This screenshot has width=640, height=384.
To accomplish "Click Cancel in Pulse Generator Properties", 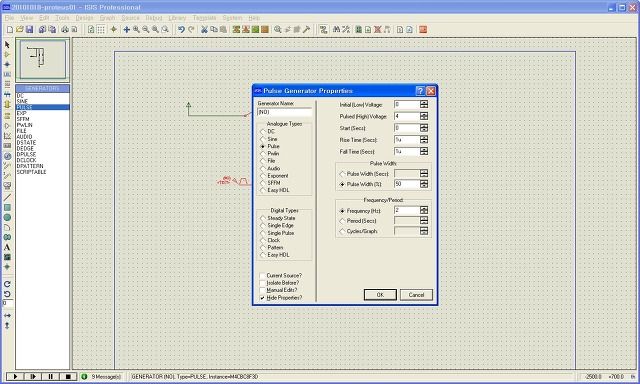I will tap(416, 295).
